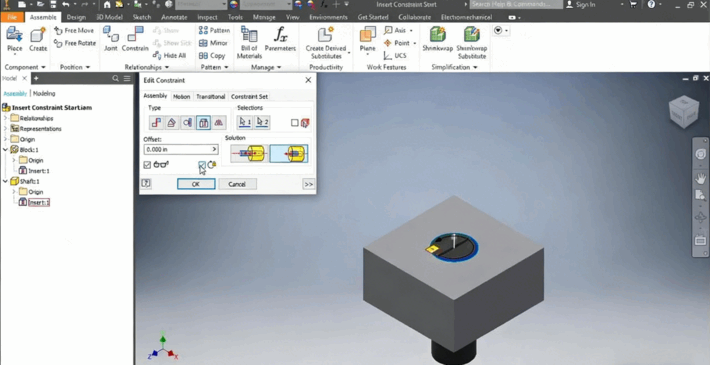Click the Undo arrow
The height and width of the screenshot is (365, 710).
click(x=66, y=5)
